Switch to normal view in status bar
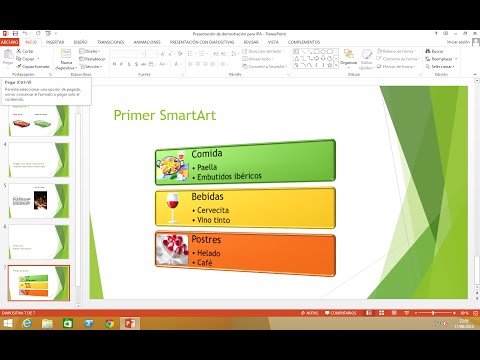Image resolution: width=480 pixels, height=360 pixels. tap(369, 313)
